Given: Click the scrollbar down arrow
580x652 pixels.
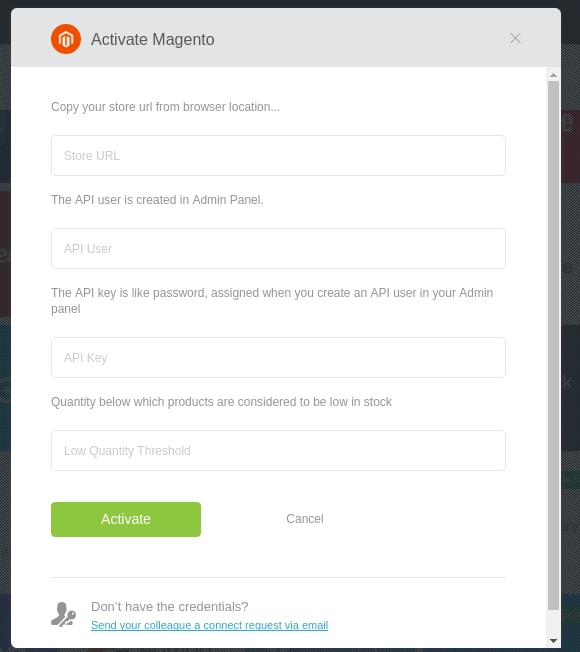Looking at the screenshot, I should point(553,641).
